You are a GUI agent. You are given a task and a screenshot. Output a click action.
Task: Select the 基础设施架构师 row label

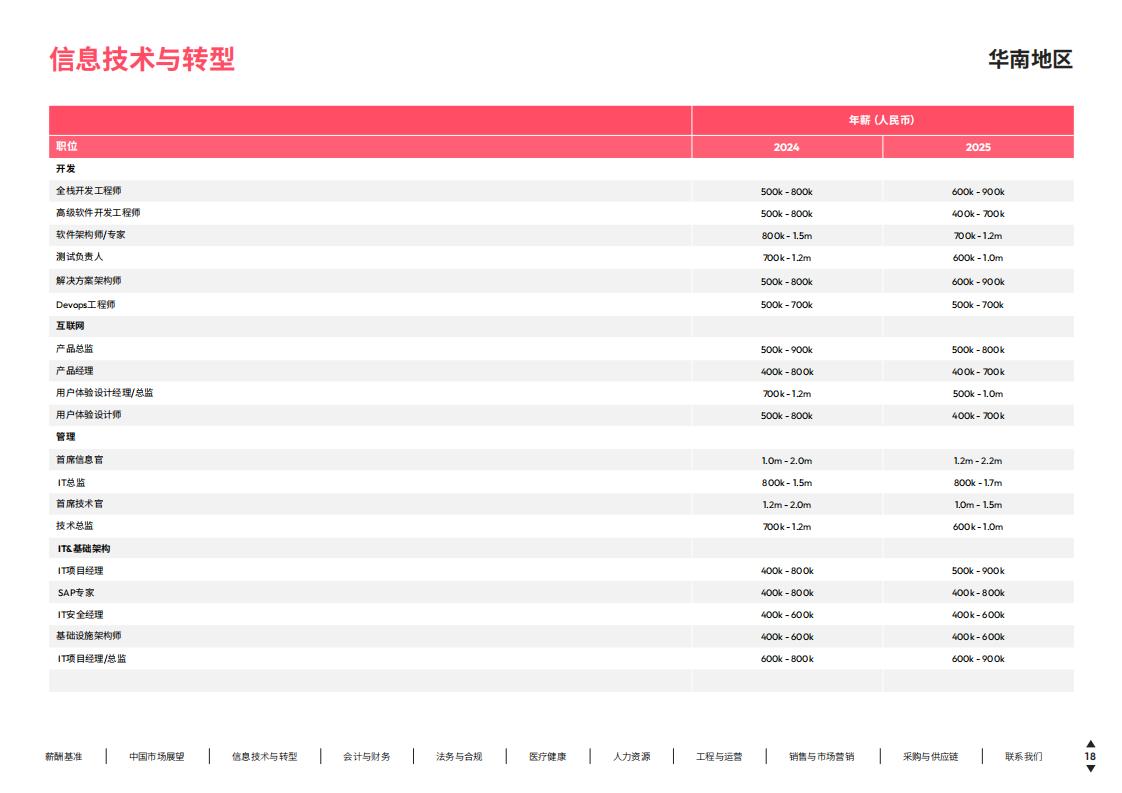[89, 636]
